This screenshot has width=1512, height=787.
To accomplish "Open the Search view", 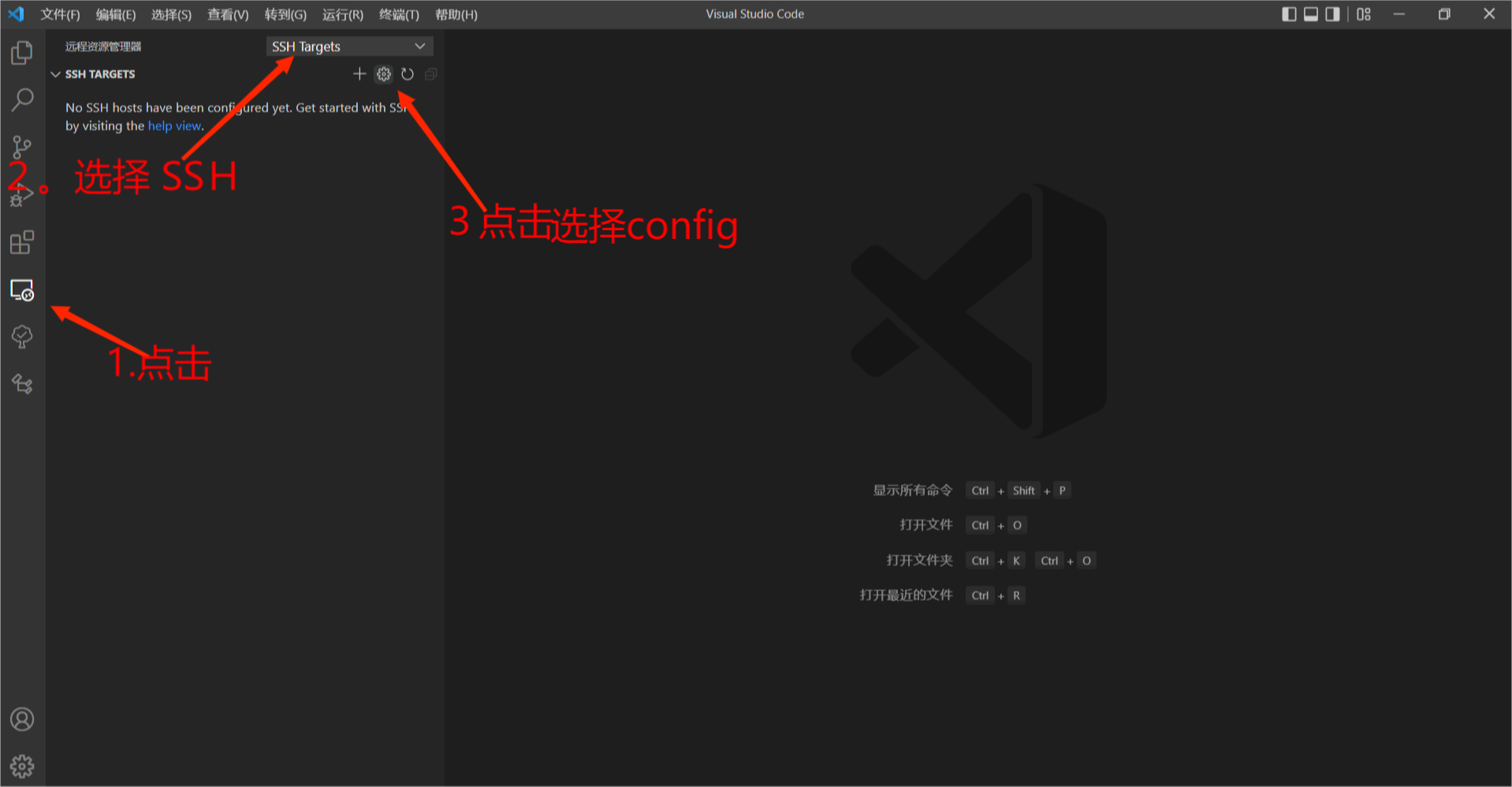I will click(x=22, y=100).
